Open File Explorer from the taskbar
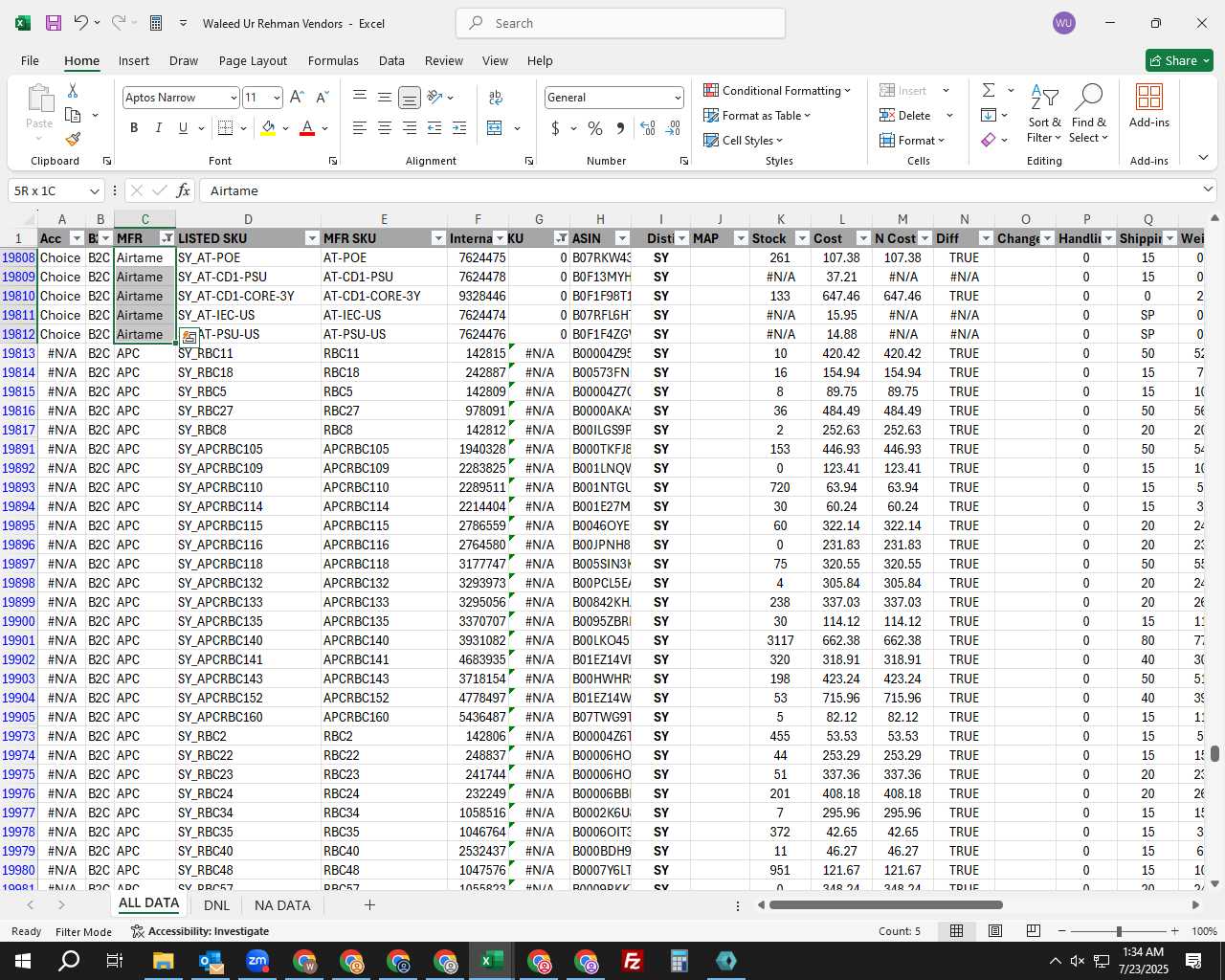 pyautogui.click(x=163, y=961)
